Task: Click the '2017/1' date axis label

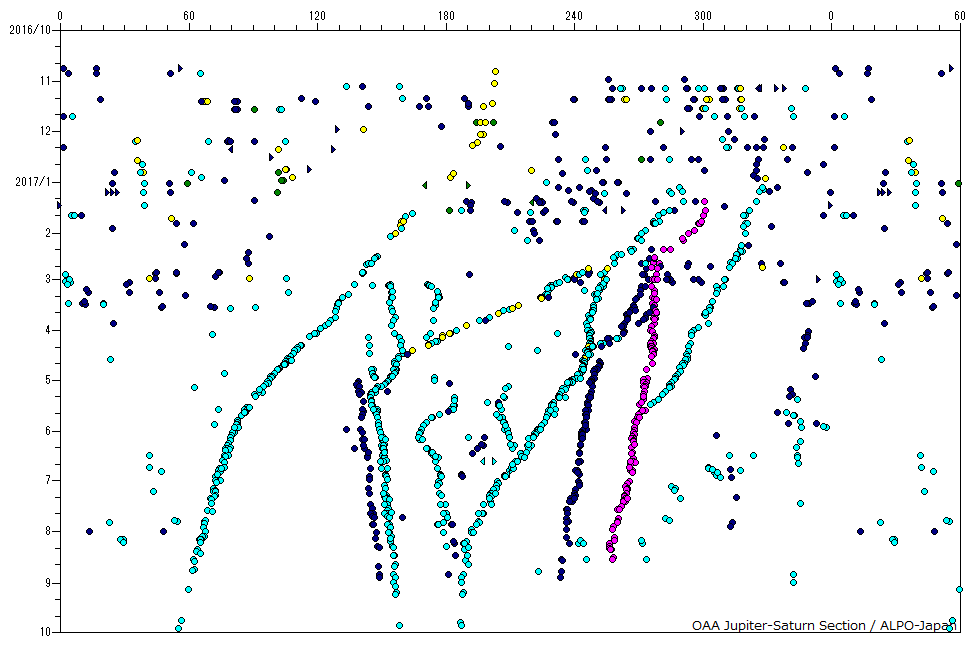Action: [x=33, y=182]
